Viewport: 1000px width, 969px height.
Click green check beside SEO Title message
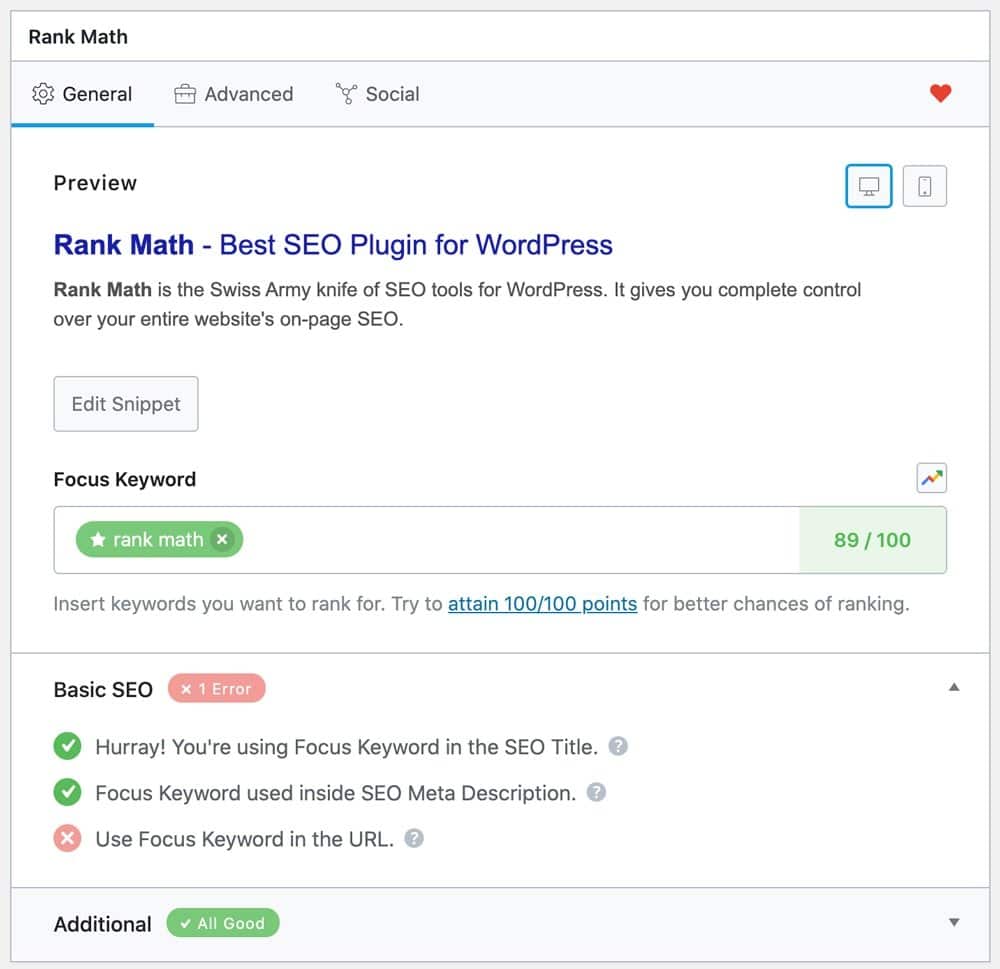pyautogui.click(x=67, y=746)
